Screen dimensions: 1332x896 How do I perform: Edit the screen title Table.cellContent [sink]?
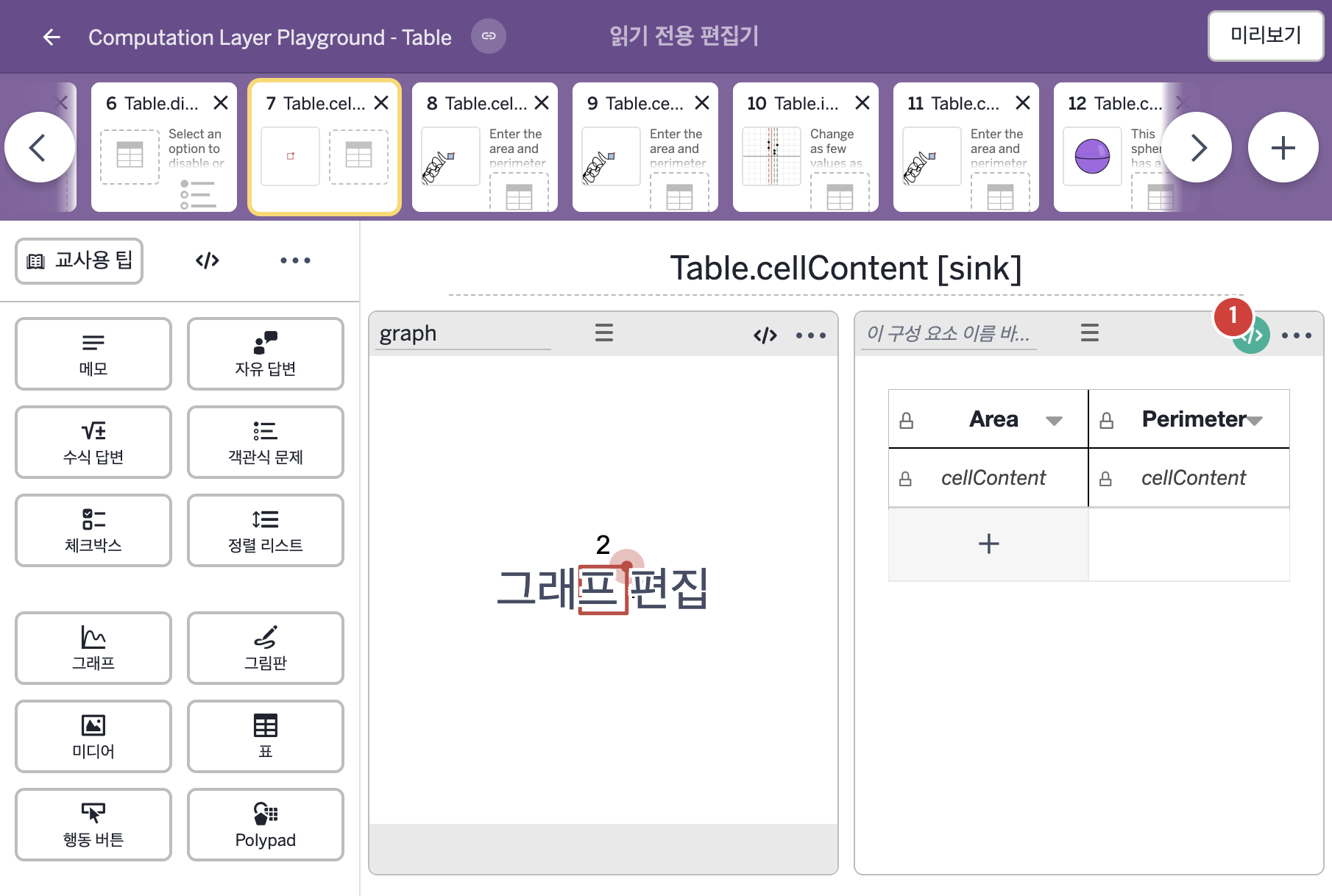pos(846,269)
